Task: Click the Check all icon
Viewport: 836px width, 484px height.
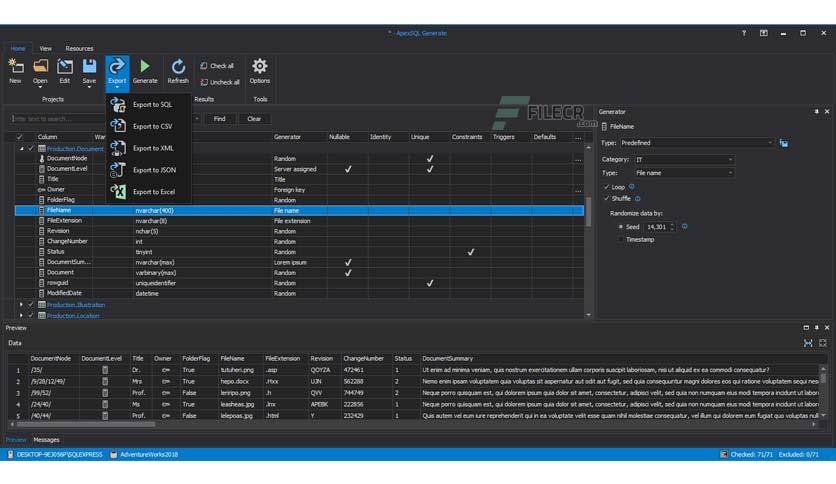Action: coord(204,66)
